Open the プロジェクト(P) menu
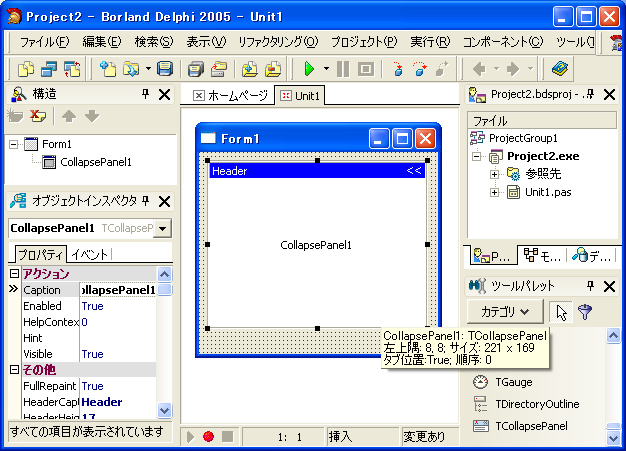 364,42
